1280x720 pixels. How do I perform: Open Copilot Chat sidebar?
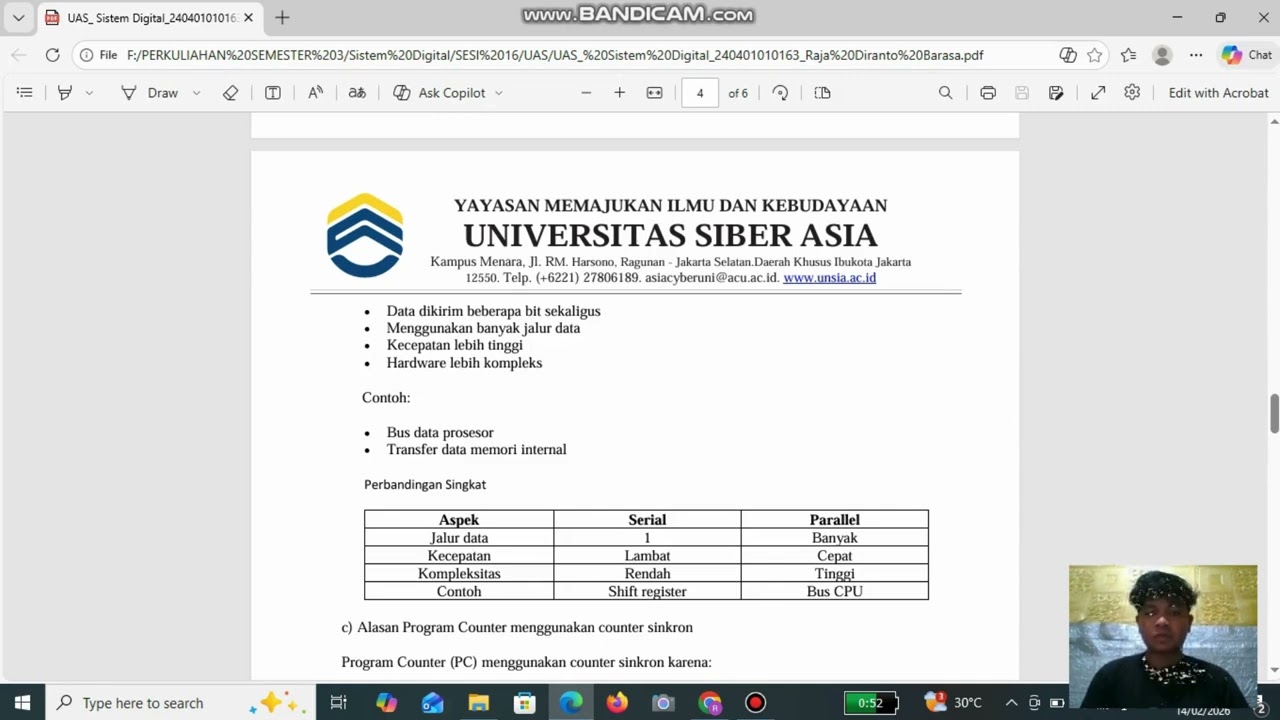(1247, 55)
